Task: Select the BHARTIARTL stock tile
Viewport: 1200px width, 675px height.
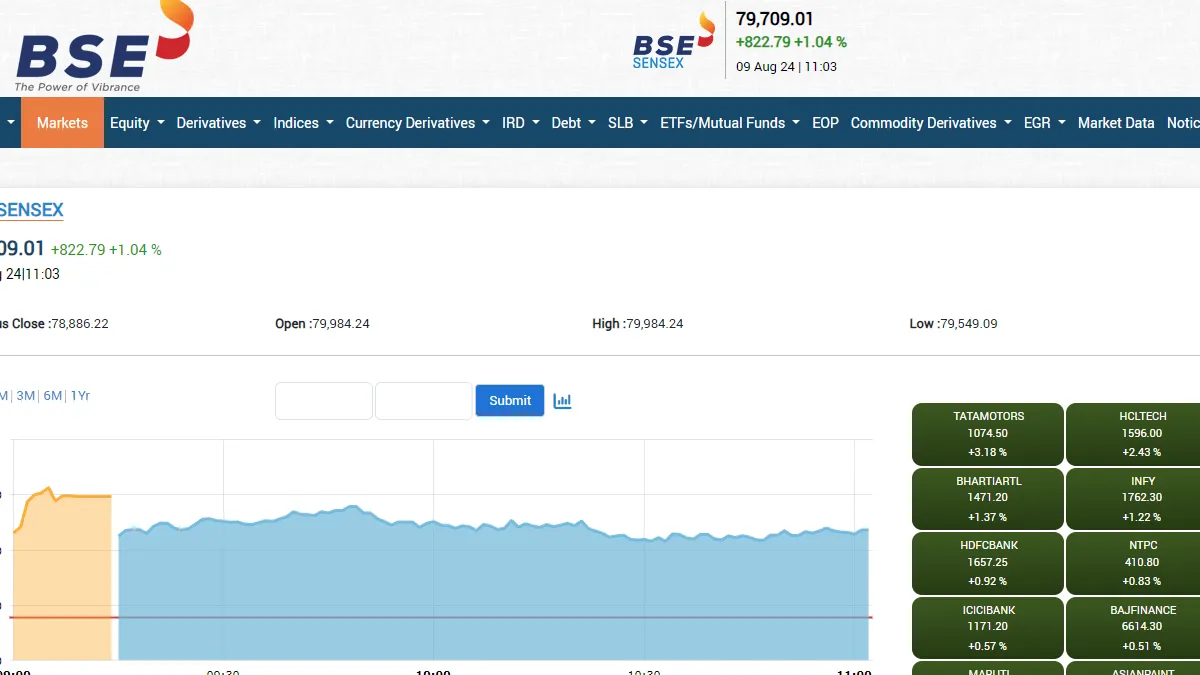Action: pyautogui.click(x=988, y=499)
